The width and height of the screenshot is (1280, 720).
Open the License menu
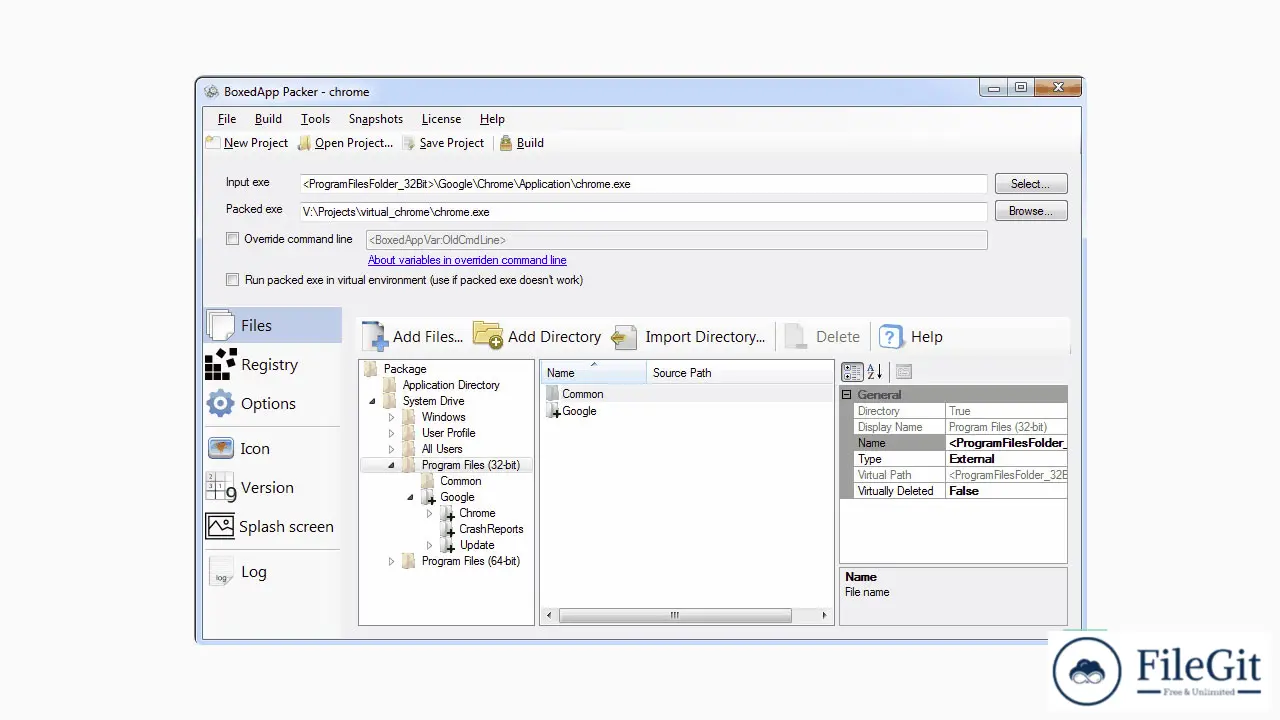pyautogui.click(x=441, y=119)
